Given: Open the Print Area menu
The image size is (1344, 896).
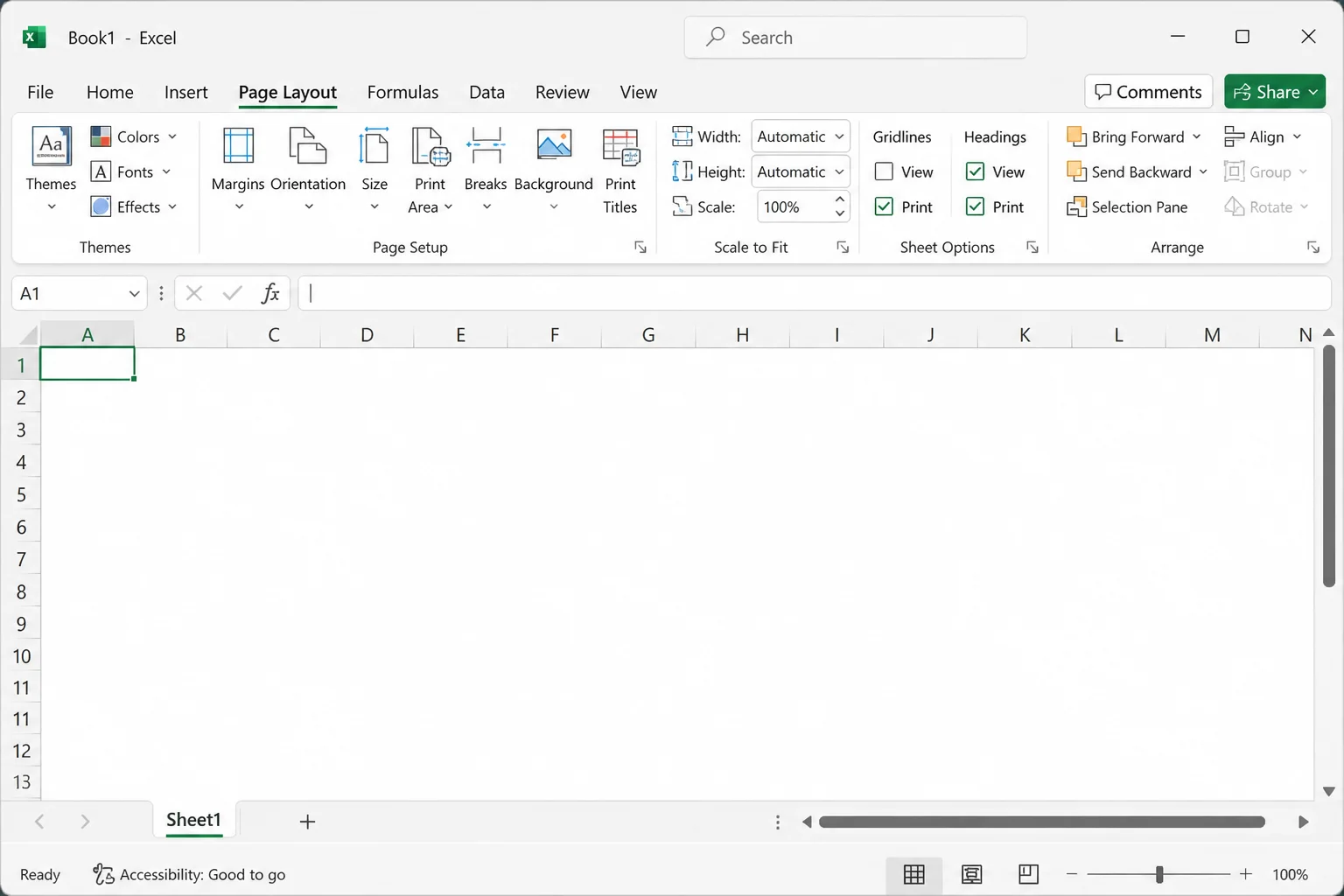Looking at the screenshot, I should click(x=430, y=170).
